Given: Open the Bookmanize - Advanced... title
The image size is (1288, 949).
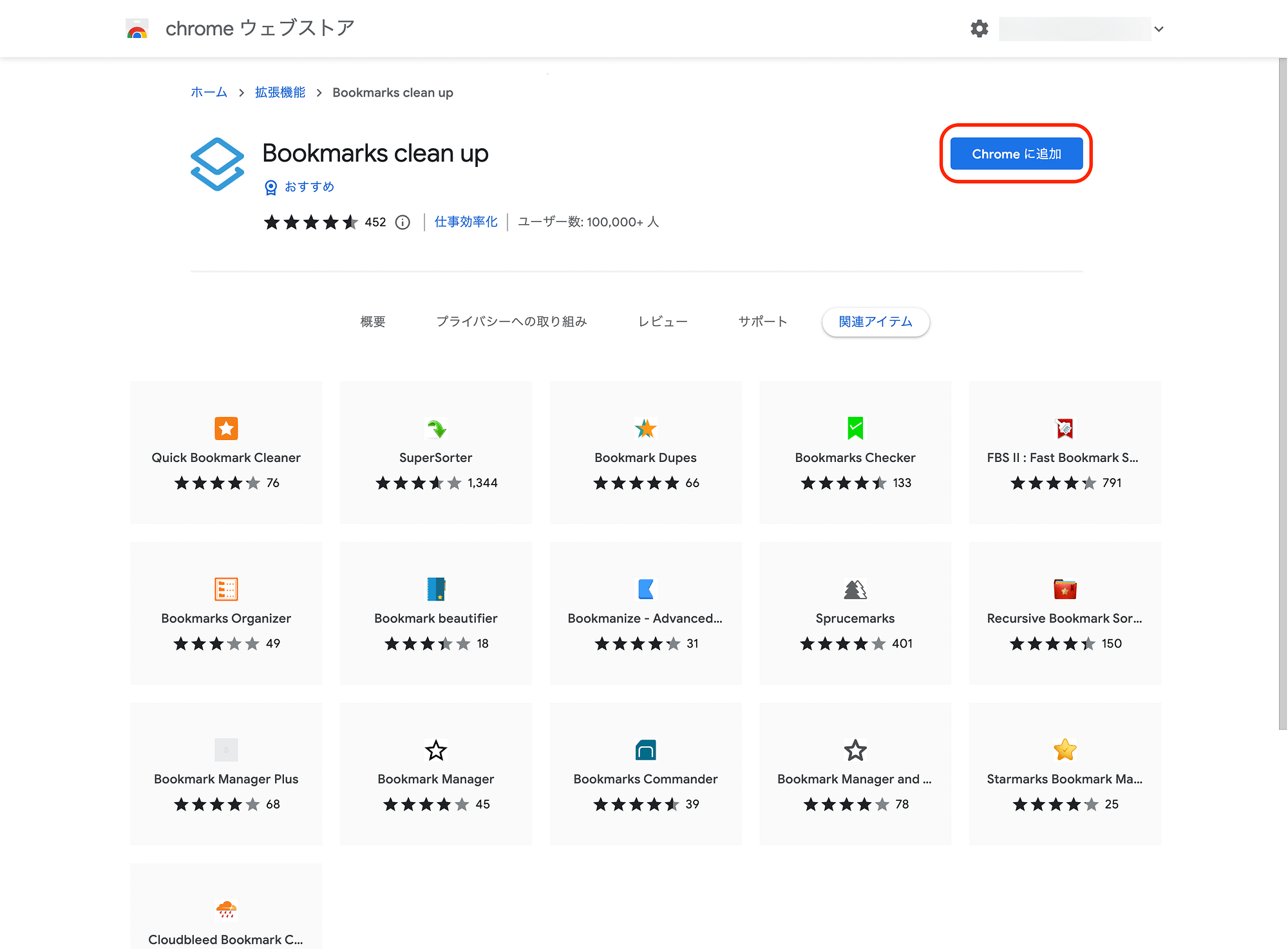Looking at the screenshot, I should (x=645, y=618).
